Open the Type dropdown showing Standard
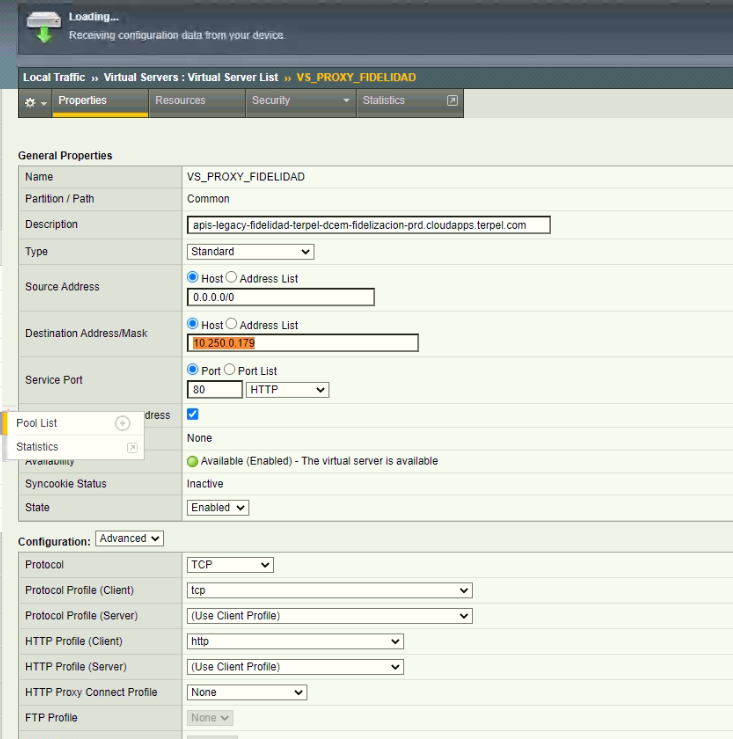Viewport: 733px width, 739px height. tap(250, 252)
